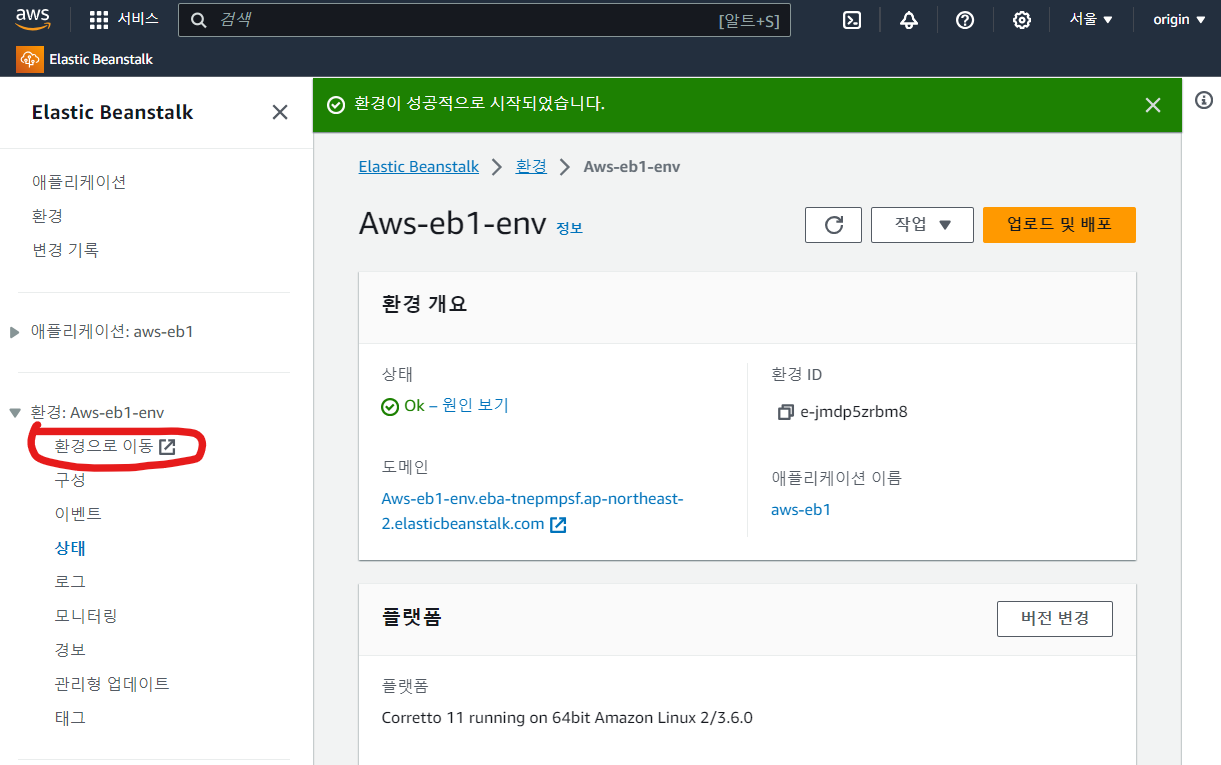Click the search input field
This screenshot has height=765, width=1221.
484,20
